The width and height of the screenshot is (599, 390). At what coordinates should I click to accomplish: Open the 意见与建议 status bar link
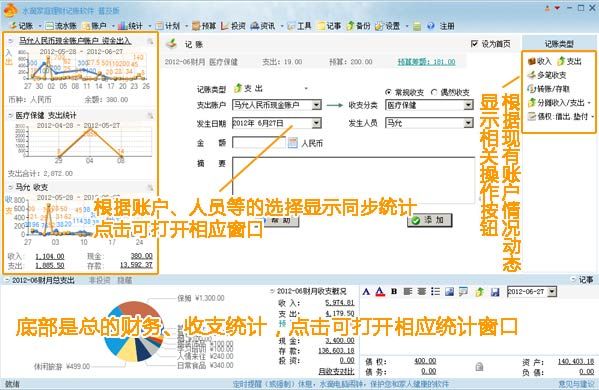coord(576,384)
